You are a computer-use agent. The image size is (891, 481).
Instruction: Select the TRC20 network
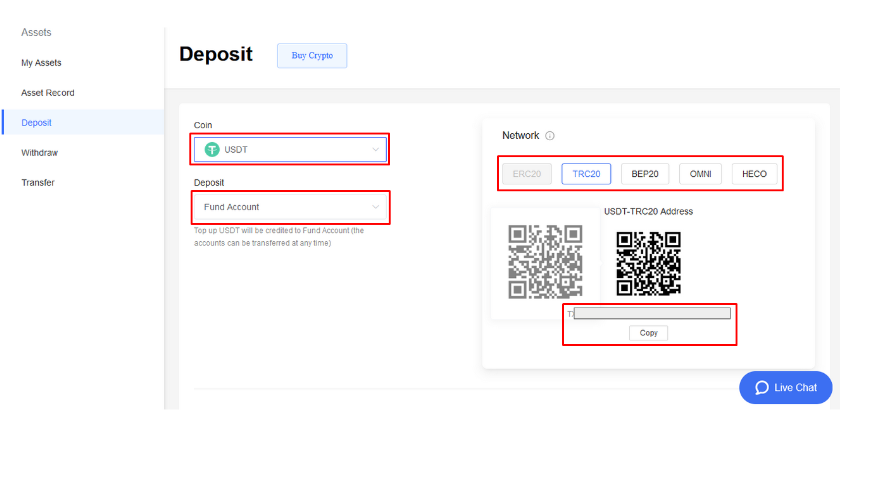(586, 174)
